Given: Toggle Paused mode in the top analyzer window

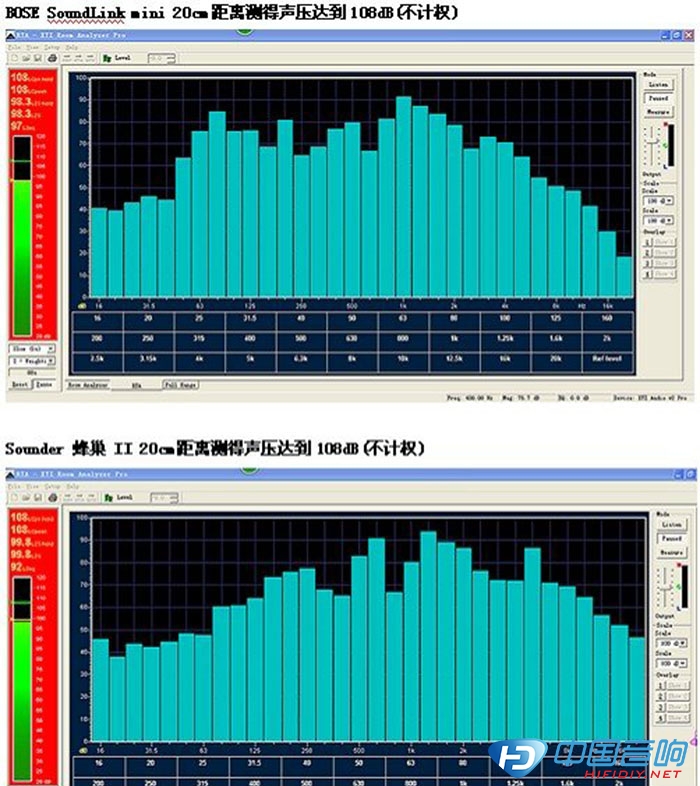Looking at the screenshot, I should 658,99.
